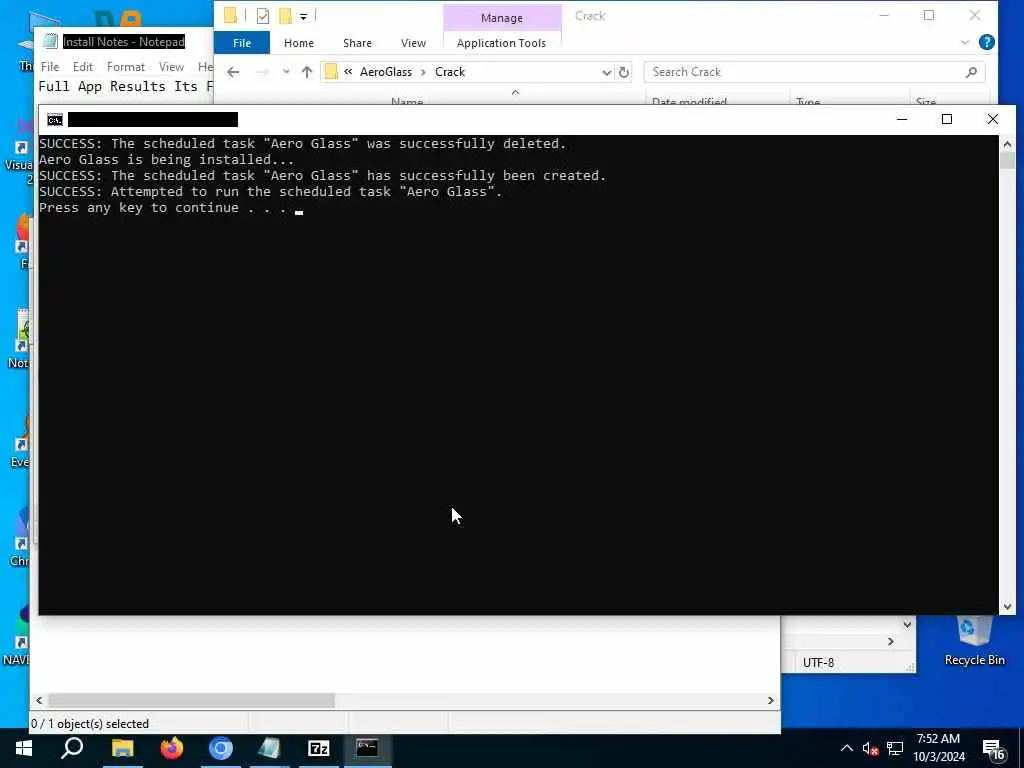Open the Windows Start menu
Screen dimensions: 1024x768
pos(24,748)
